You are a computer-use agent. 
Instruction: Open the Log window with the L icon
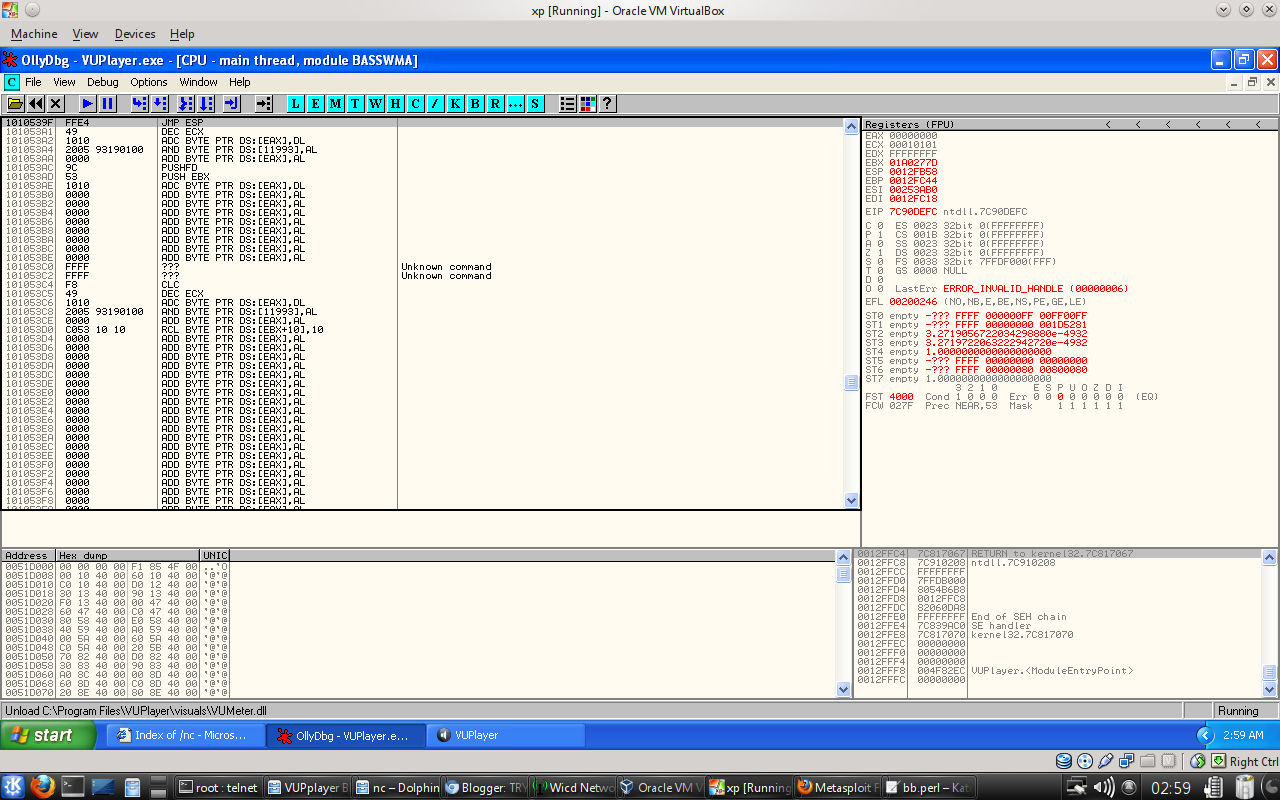point(296,103)
